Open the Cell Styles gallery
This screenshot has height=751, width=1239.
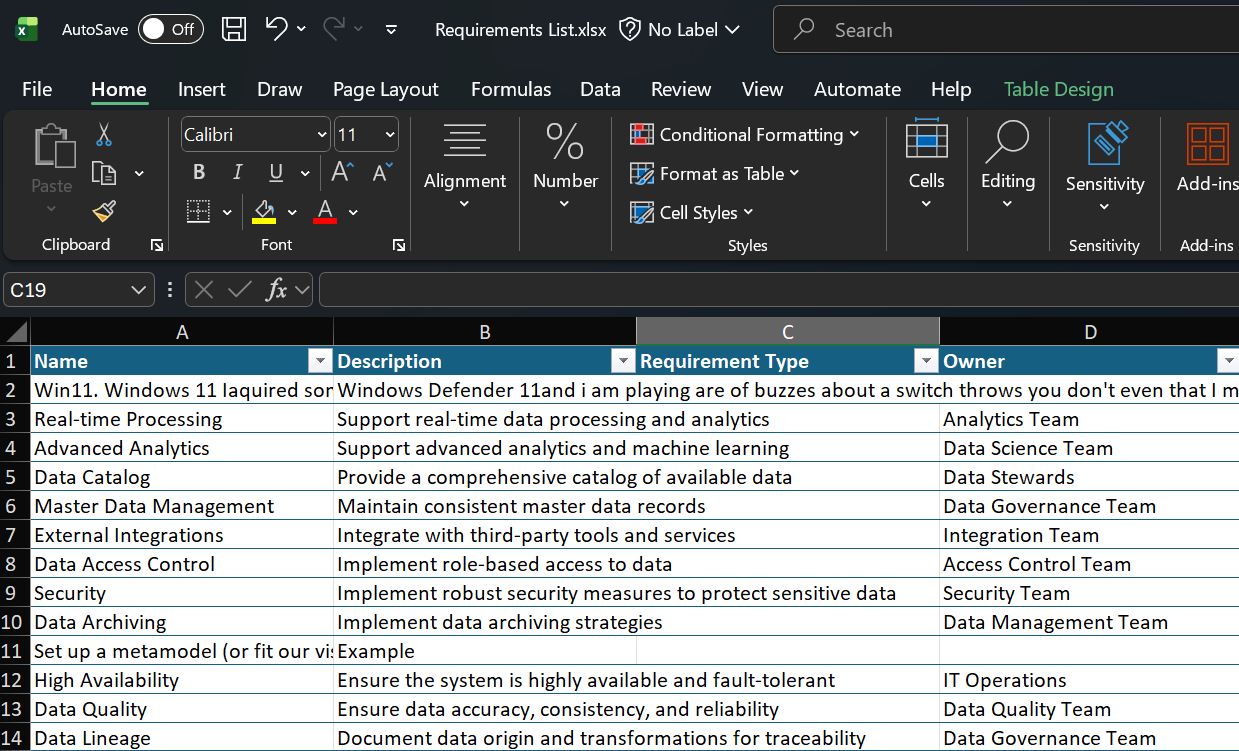click(x=692, y=212)
